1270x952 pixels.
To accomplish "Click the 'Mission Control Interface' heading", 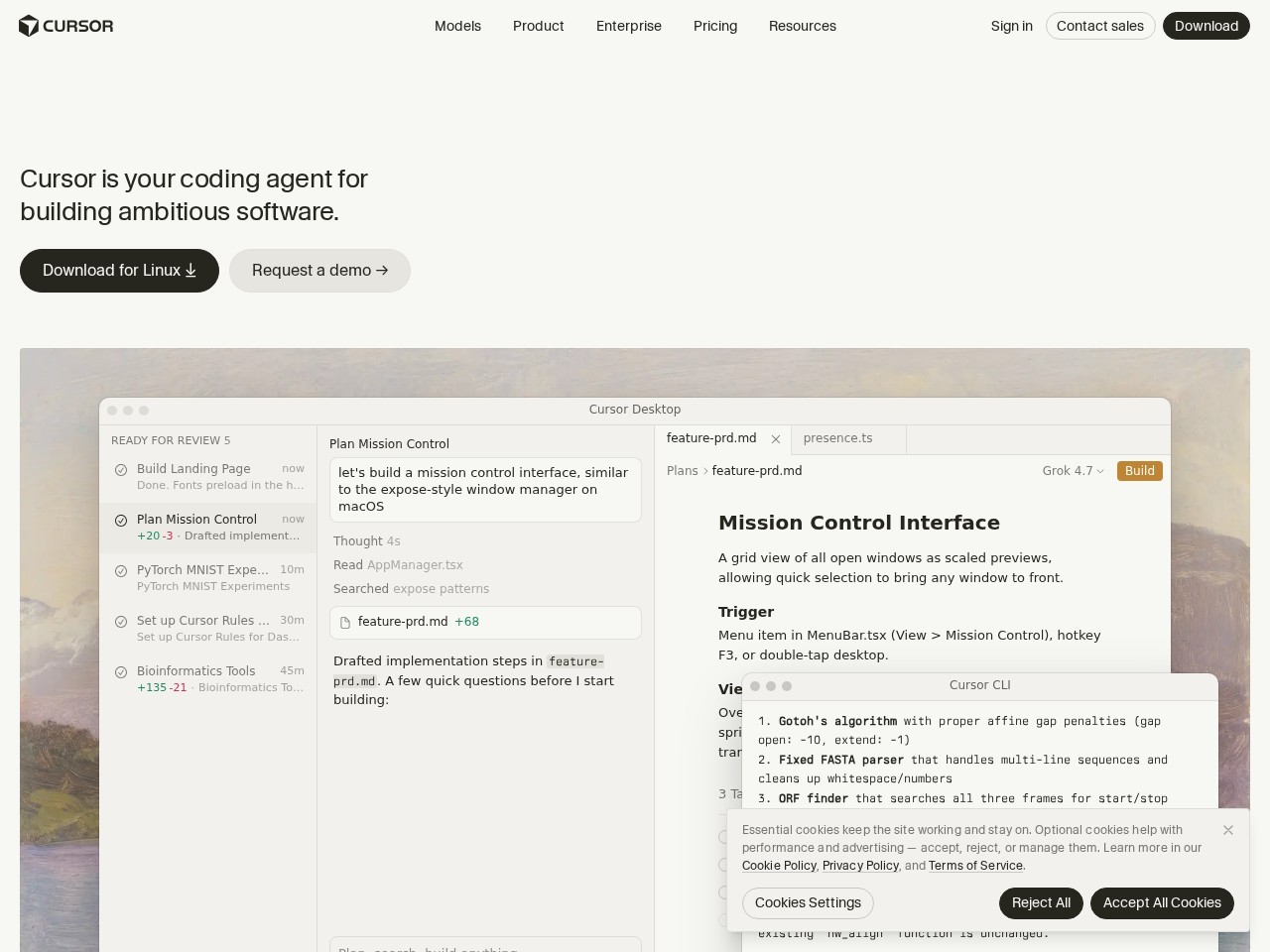I will point(859,523).
